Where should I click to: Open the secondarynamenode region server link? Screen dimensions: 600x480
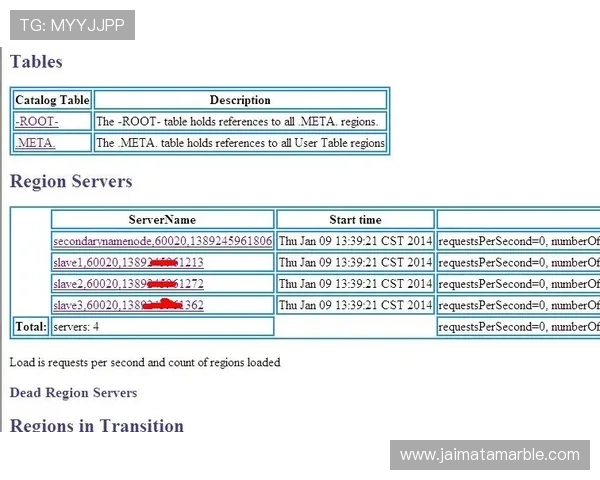162,241
